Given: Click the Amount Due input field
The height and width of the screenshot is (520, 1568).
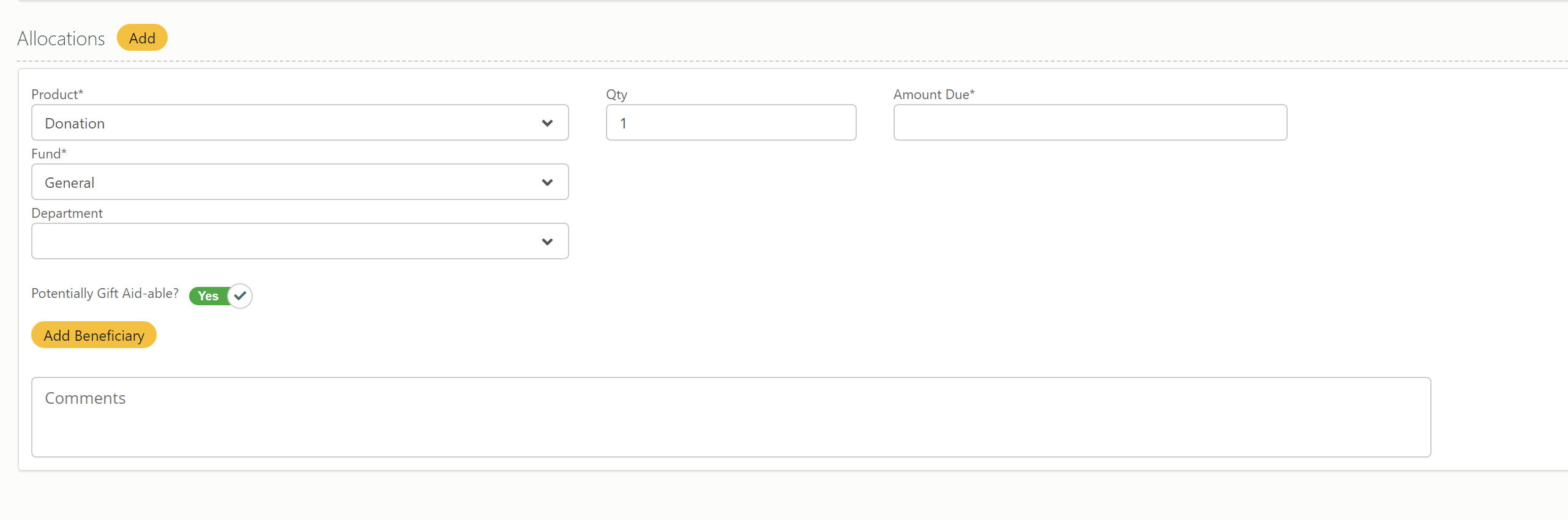Looking at the screenshot, I should [1090, 123].
